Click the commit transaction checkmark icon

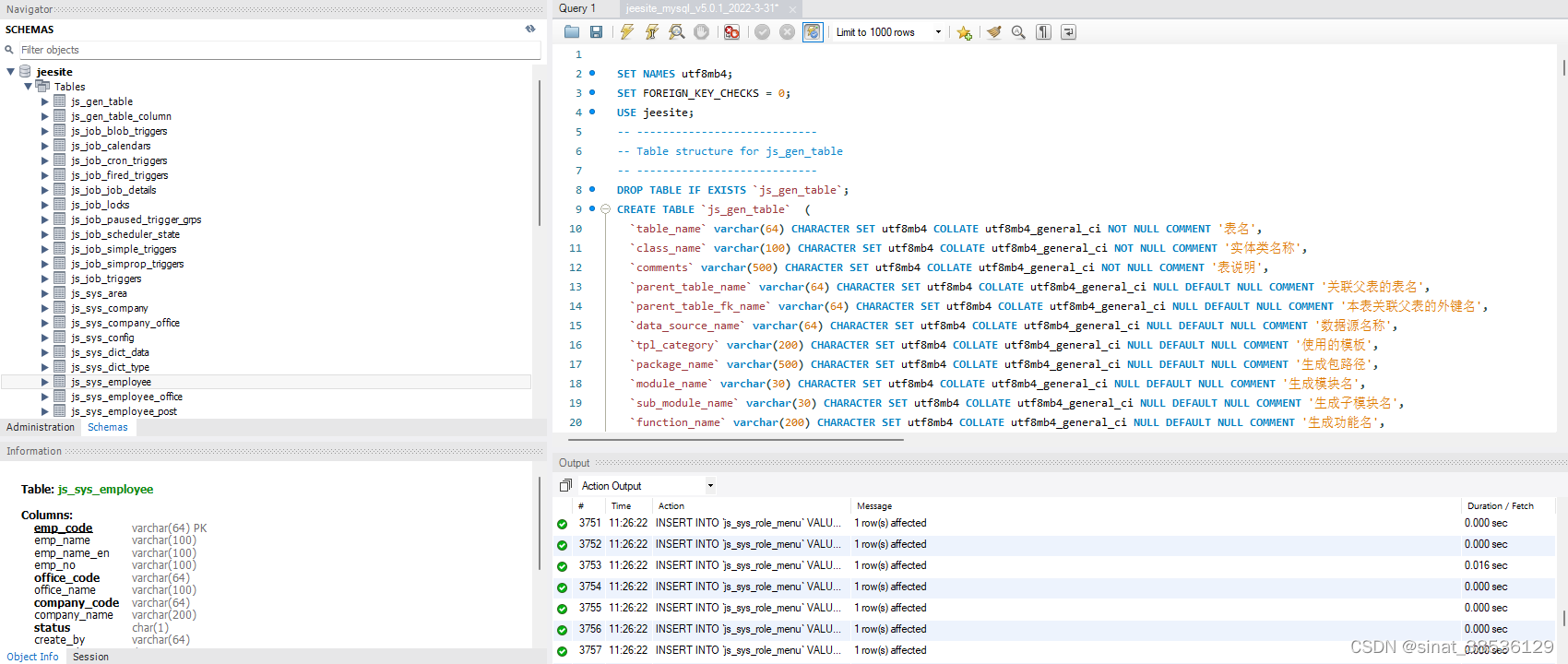pyautogui.click(x=763, y=32)
